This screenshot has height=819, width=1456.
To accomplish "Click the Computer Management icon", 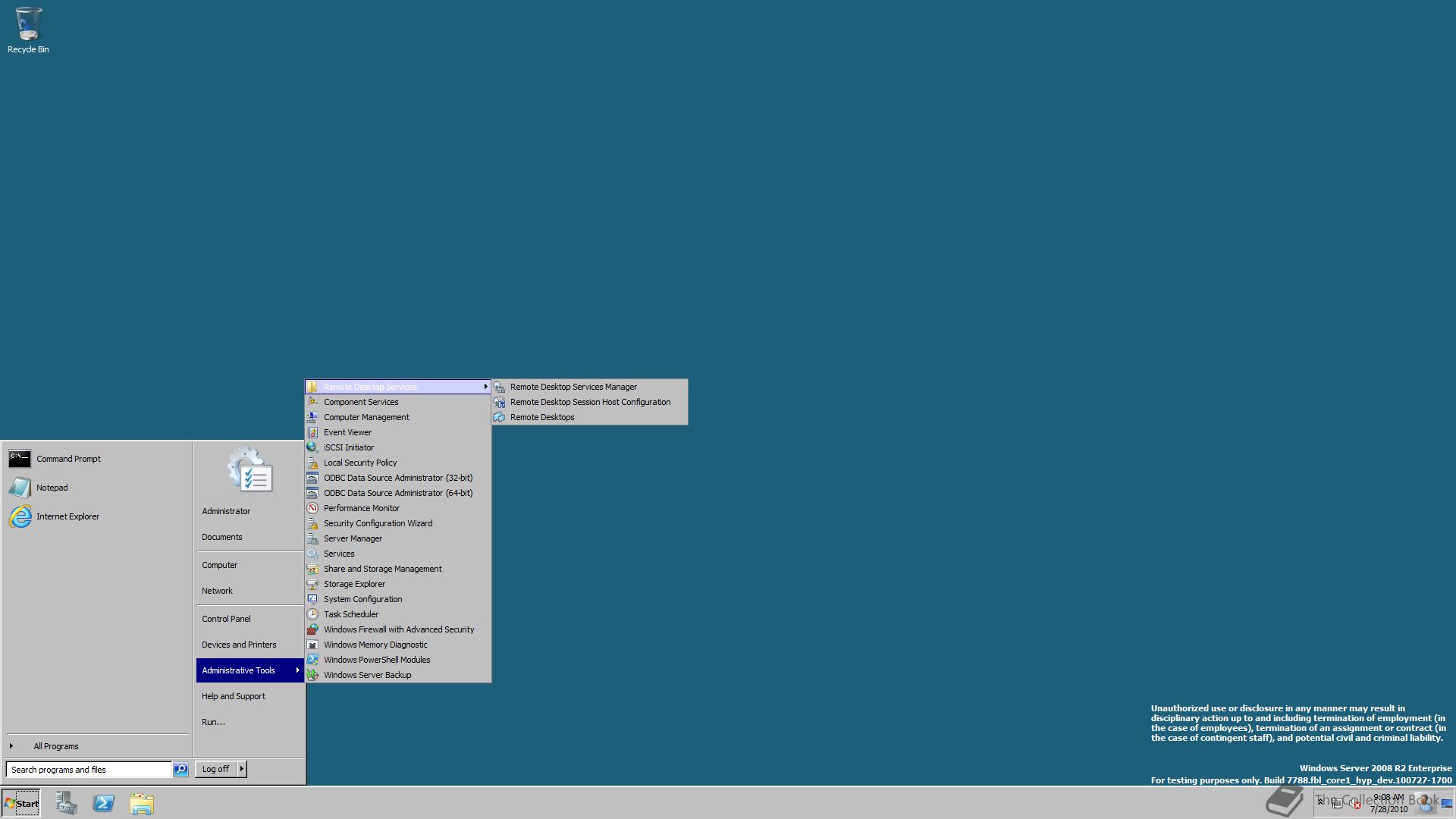I will (x=312, y=417).
